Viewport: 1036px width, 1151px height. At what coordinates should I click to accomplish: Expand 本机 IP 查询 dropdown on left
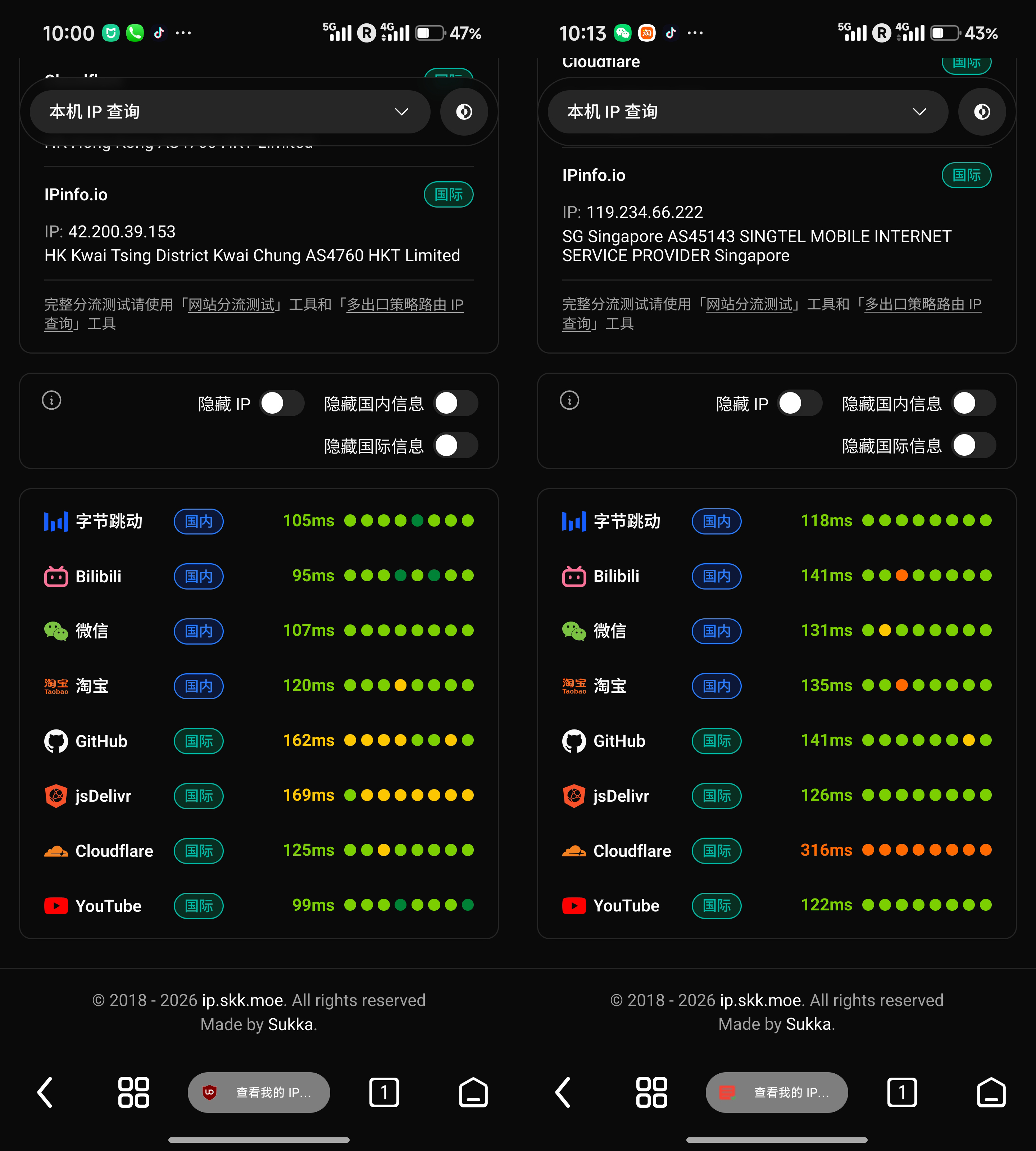[x=230, y=112]
